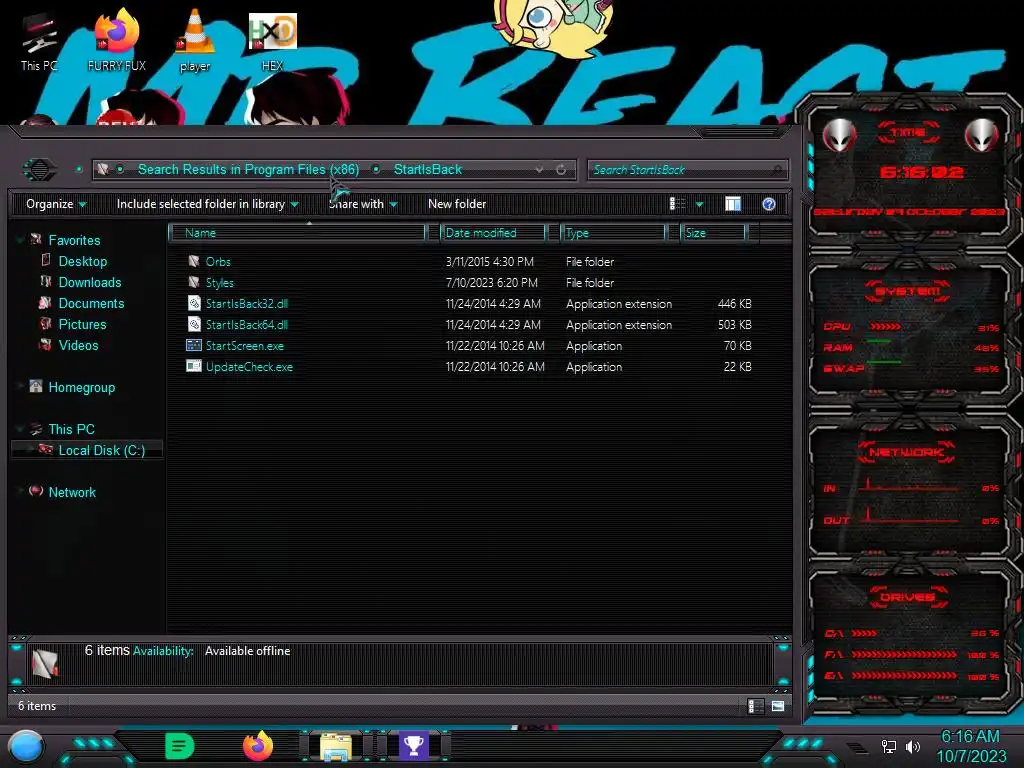This screenshot has width=1024, height=768.
Task: Collapse the This PC node
Action: [20, 429]
